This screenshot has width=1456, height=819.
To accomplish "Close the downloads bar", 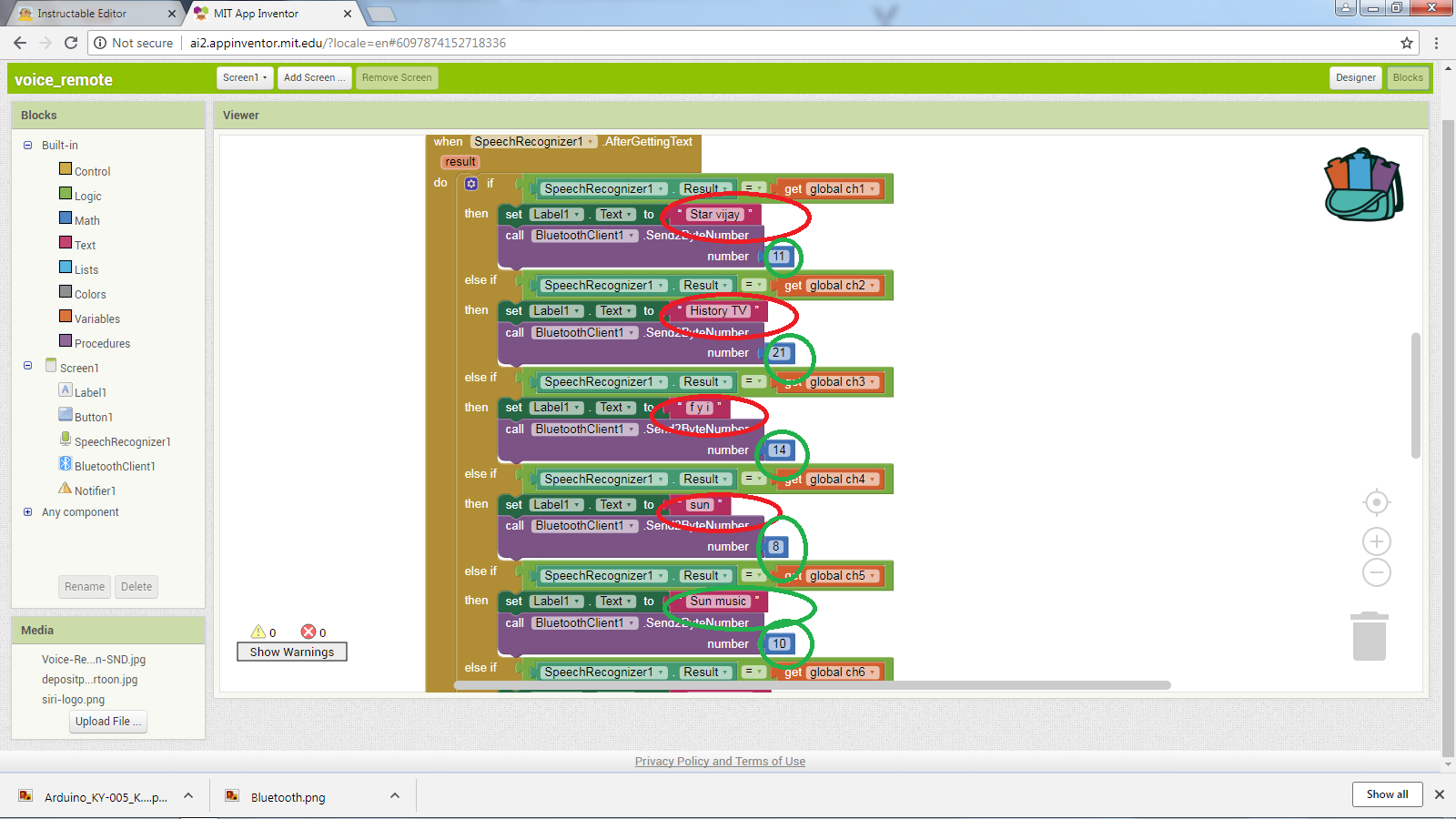I will 1440,794.
